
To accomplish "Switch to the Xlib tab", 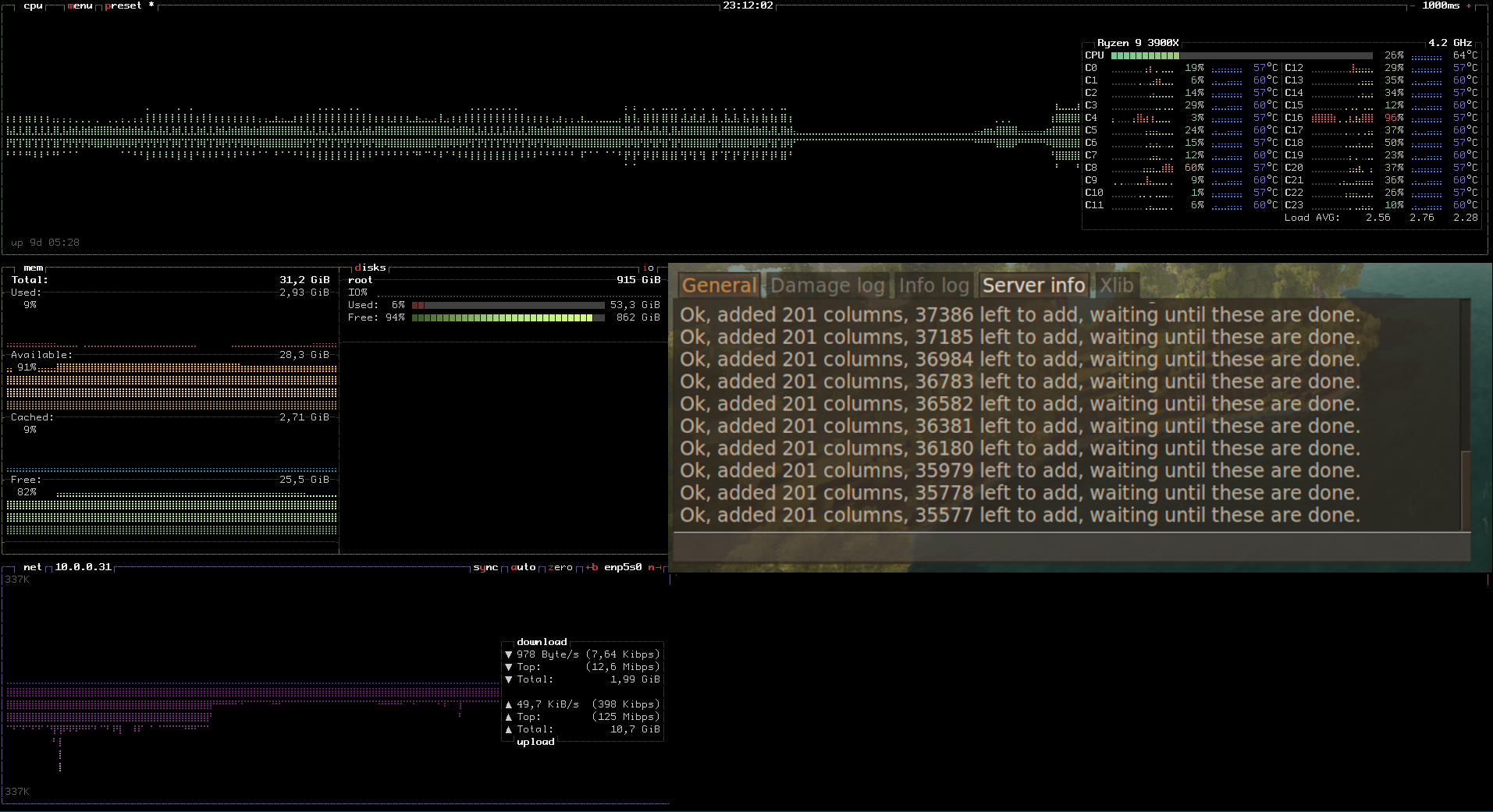I will tap(1116, 285).
